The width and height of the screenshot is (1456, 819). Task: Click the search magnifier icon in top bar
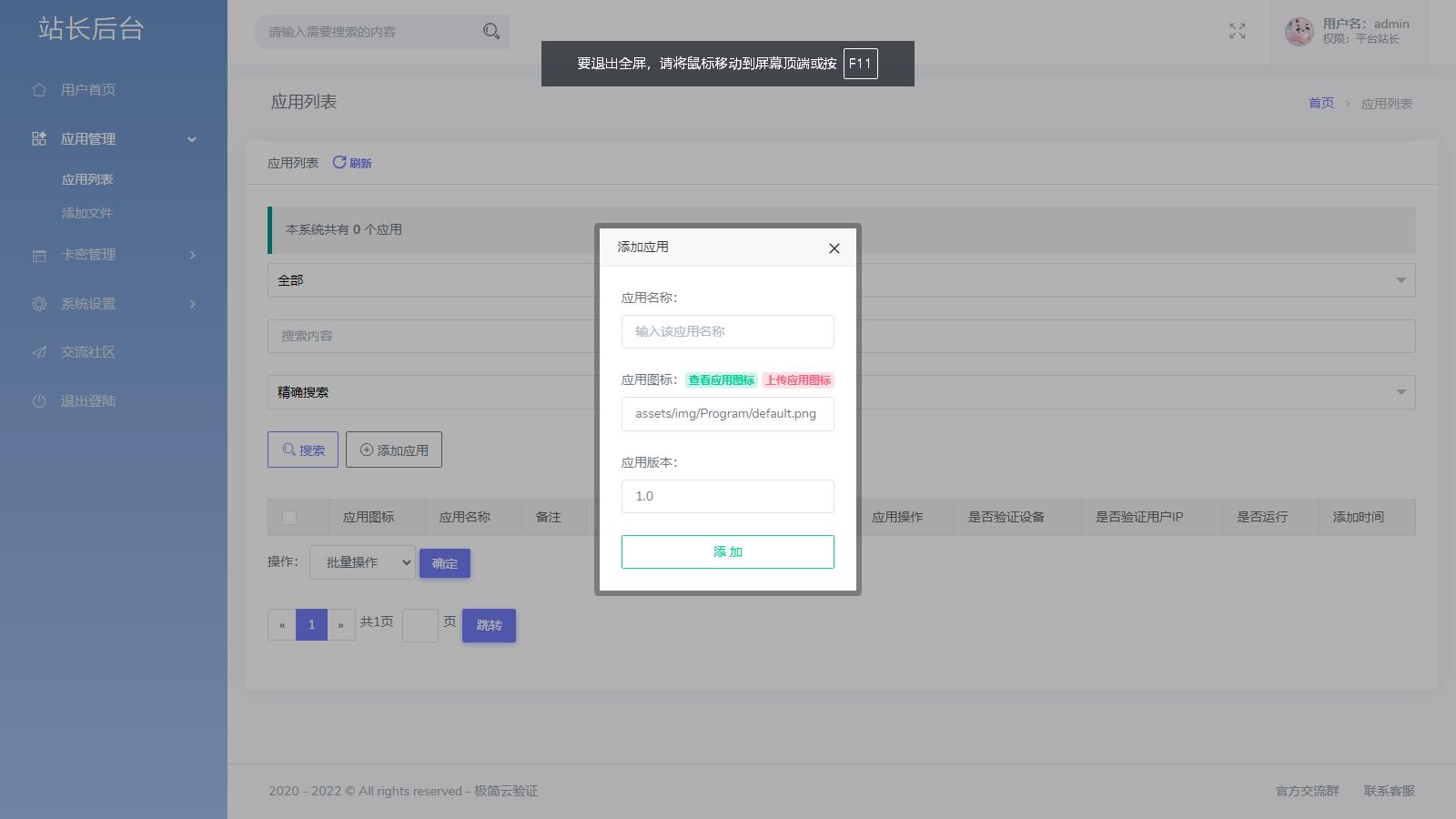tap(491, 32)
